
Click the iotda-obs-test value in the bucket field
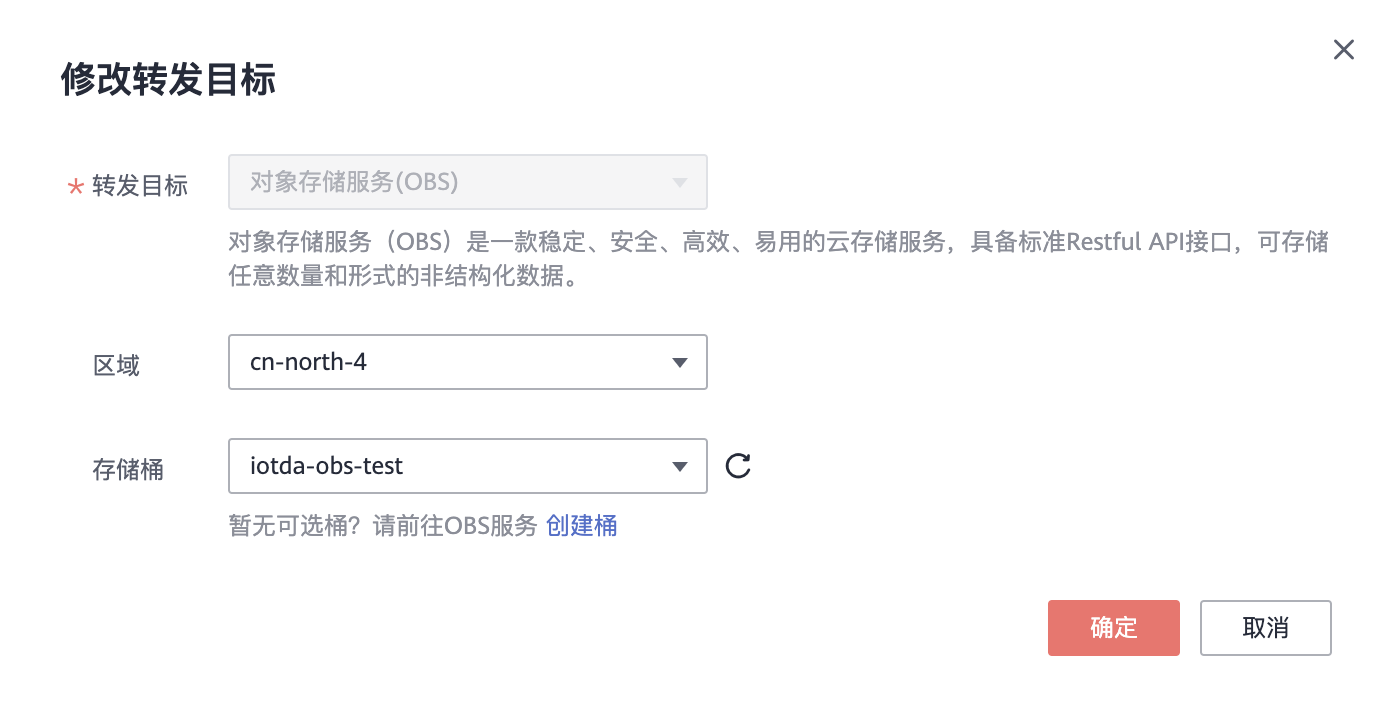point(326,466)
